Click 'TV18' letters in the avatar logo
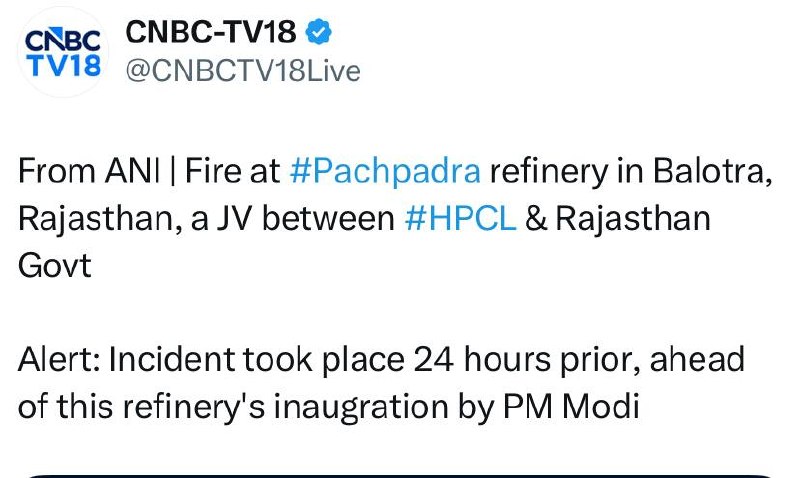This screenshot has height=478, width=800. pyautogui.click(x=62, y=66)
